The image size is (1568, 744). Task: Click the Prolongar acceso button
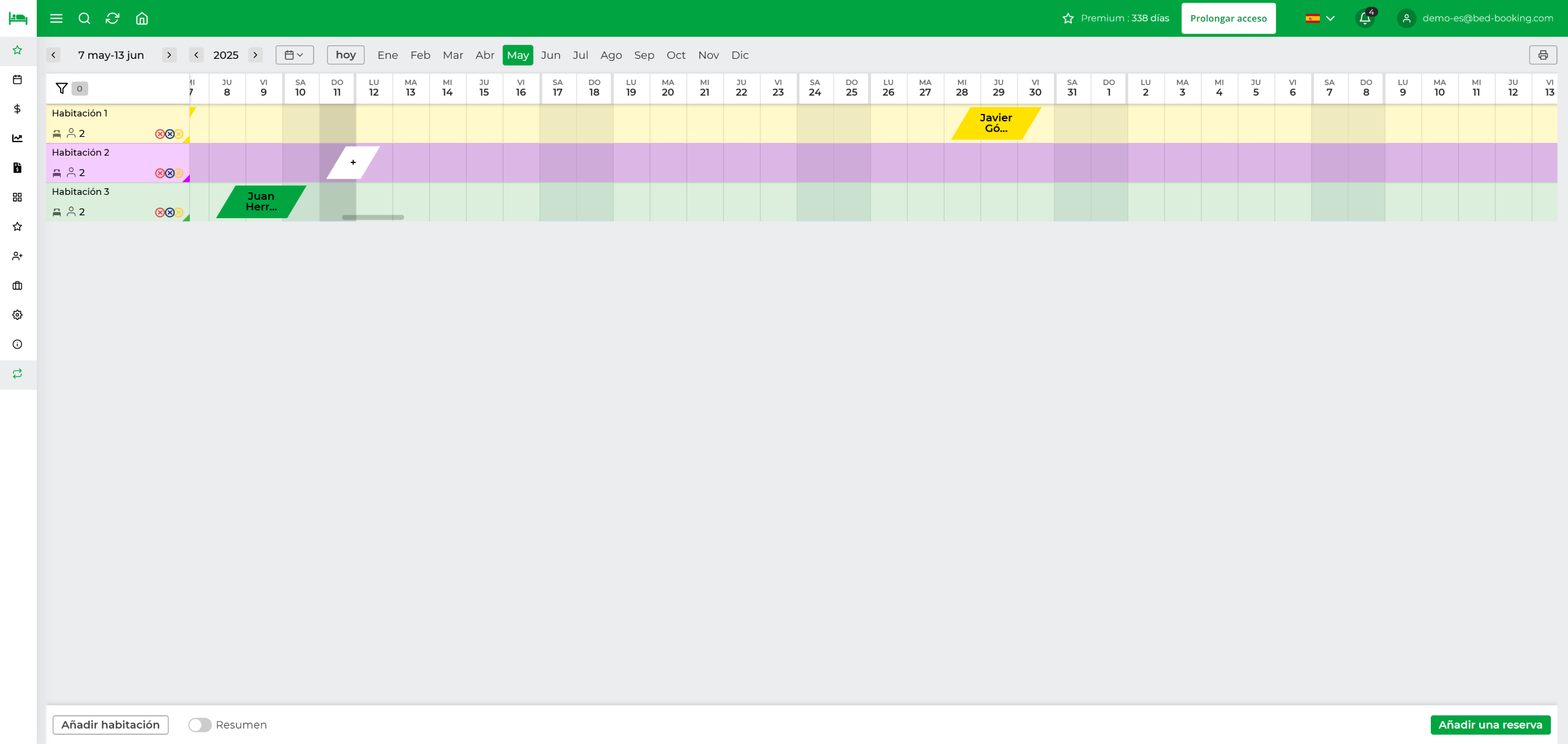(x=1228, y=18)
